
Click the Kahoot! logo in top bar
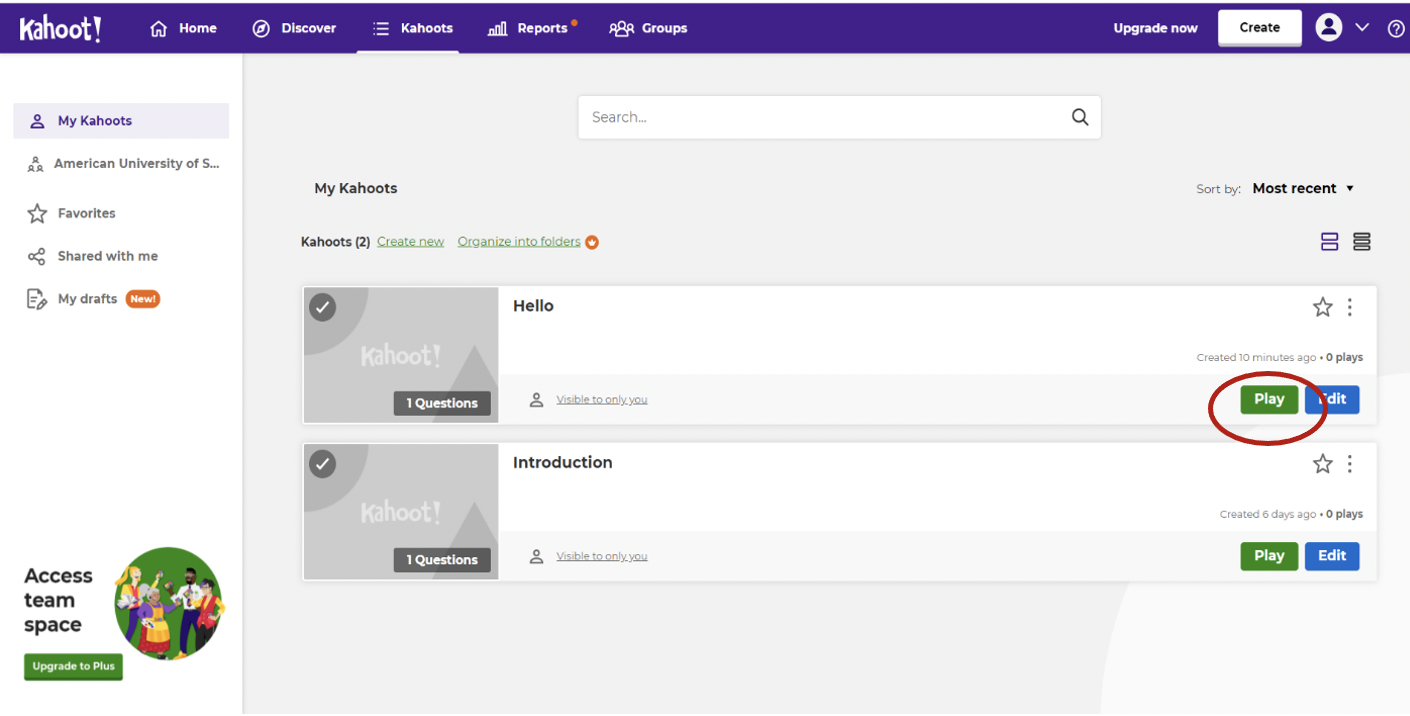click(60, 29)
